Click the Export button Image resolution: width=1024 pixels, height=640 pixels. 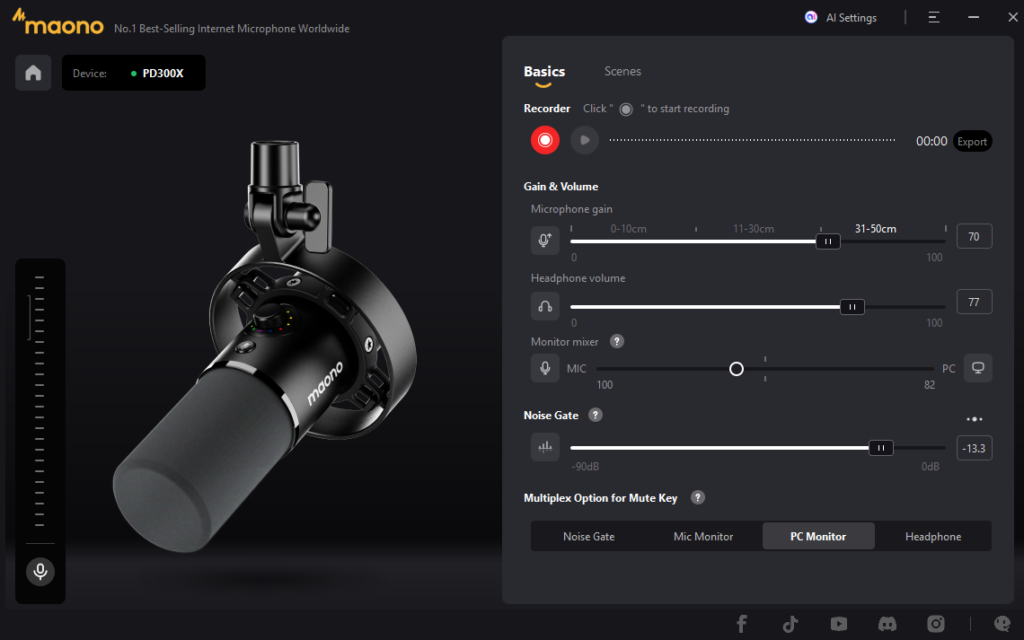(972, 141)
